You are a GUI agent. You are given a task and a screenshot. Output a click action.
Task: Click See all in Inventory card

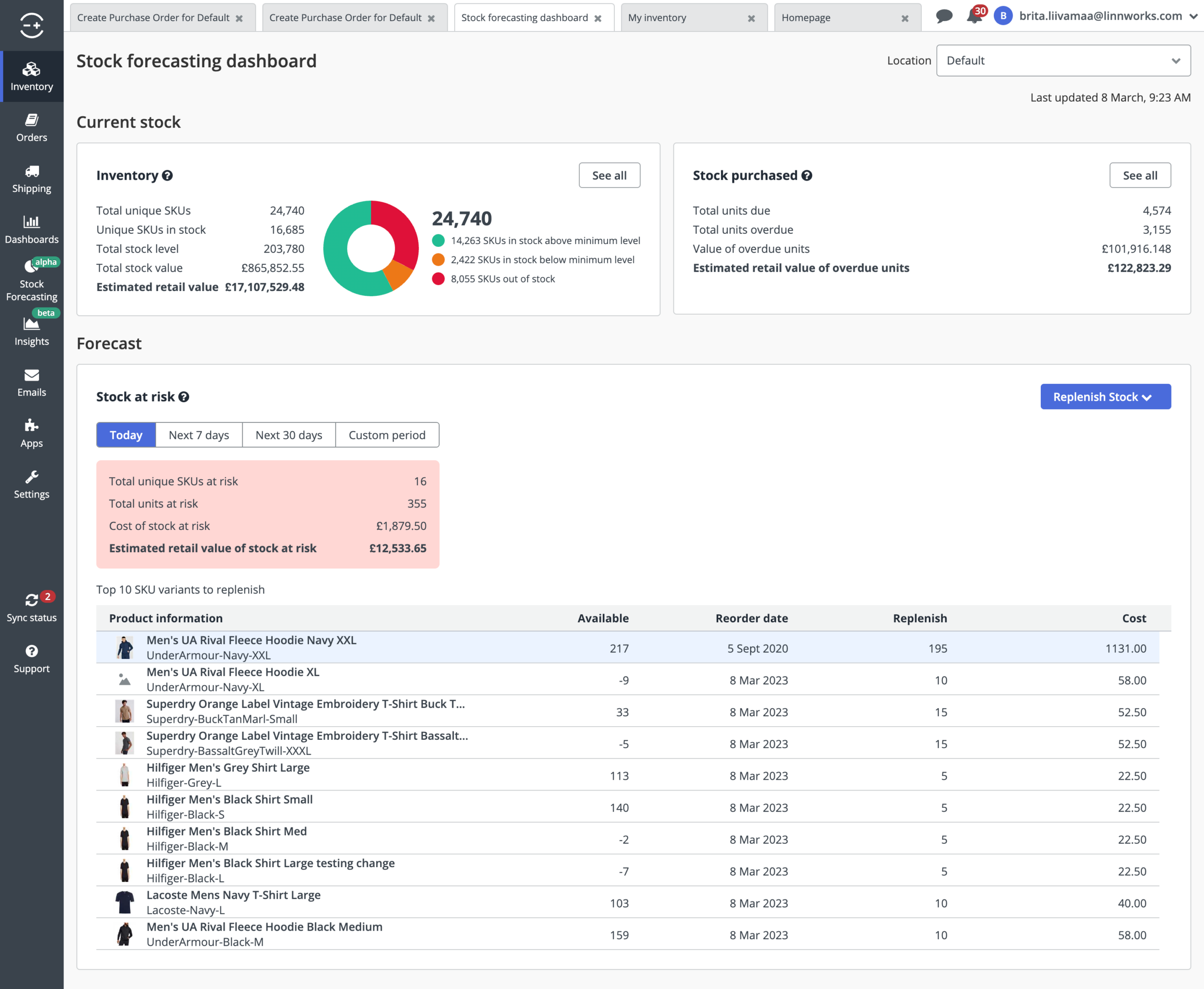click(x=609, y=175)
